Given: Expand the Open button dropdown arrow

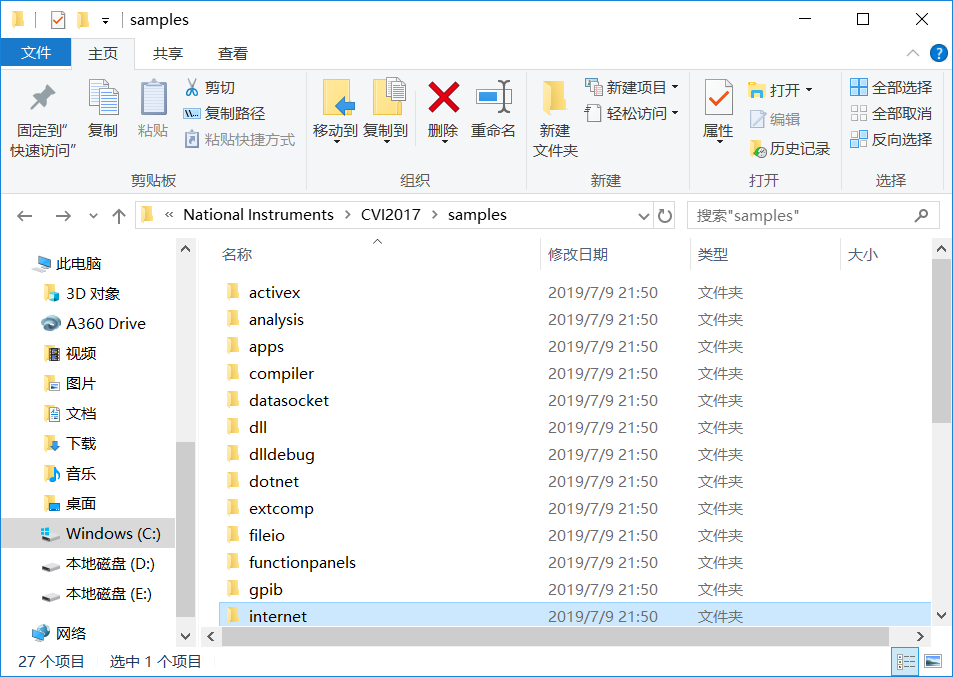Looking at the screenshot, I should (x=809, y=90).
